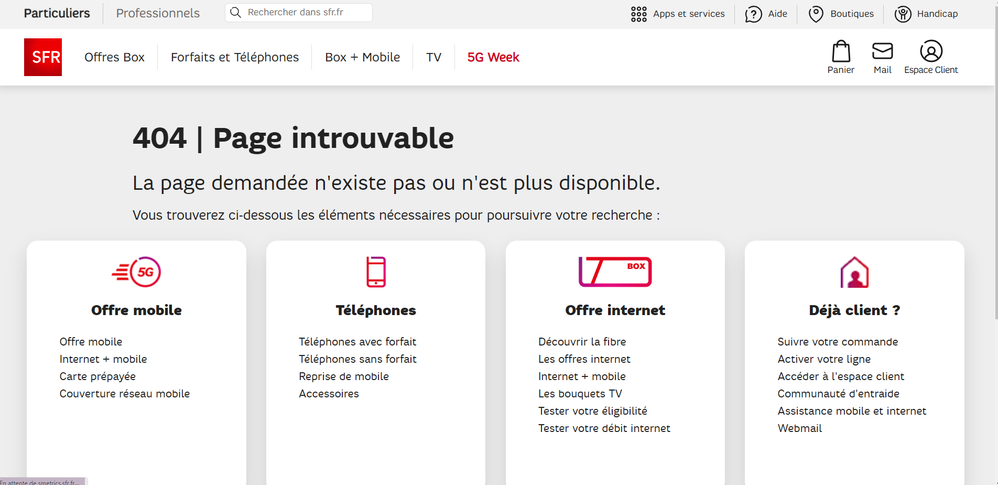This screenshot has height=485, width=998.
Task: Click the Déjà client ? card heading
Action: [854, 311]
